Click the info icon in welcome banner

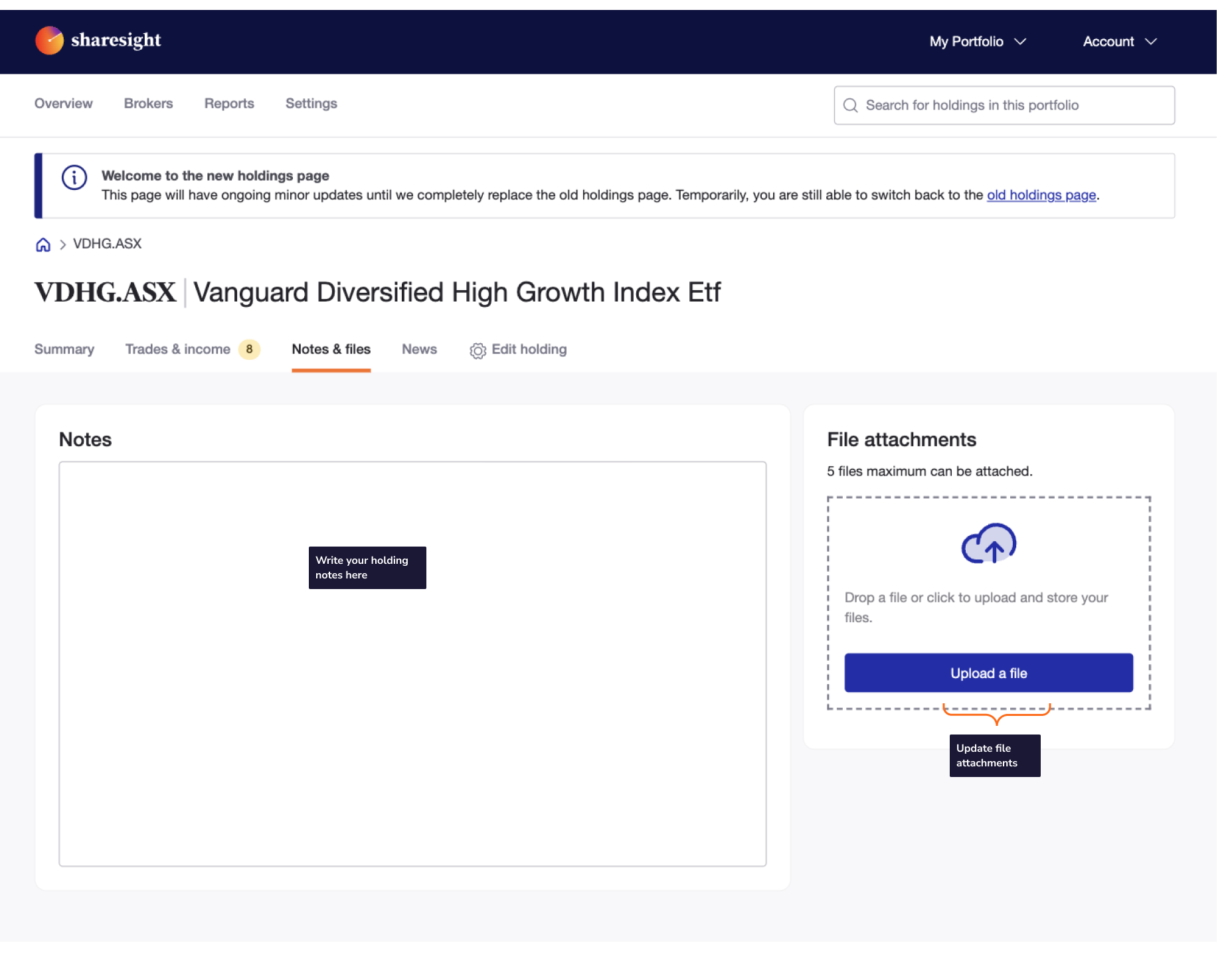[74, 177]
